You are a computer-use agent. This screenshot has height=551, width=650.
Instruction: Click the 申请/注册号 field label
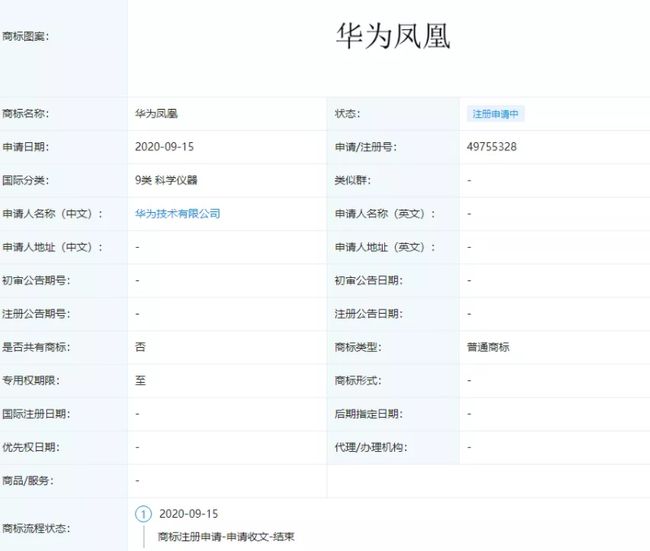point(365,147)
